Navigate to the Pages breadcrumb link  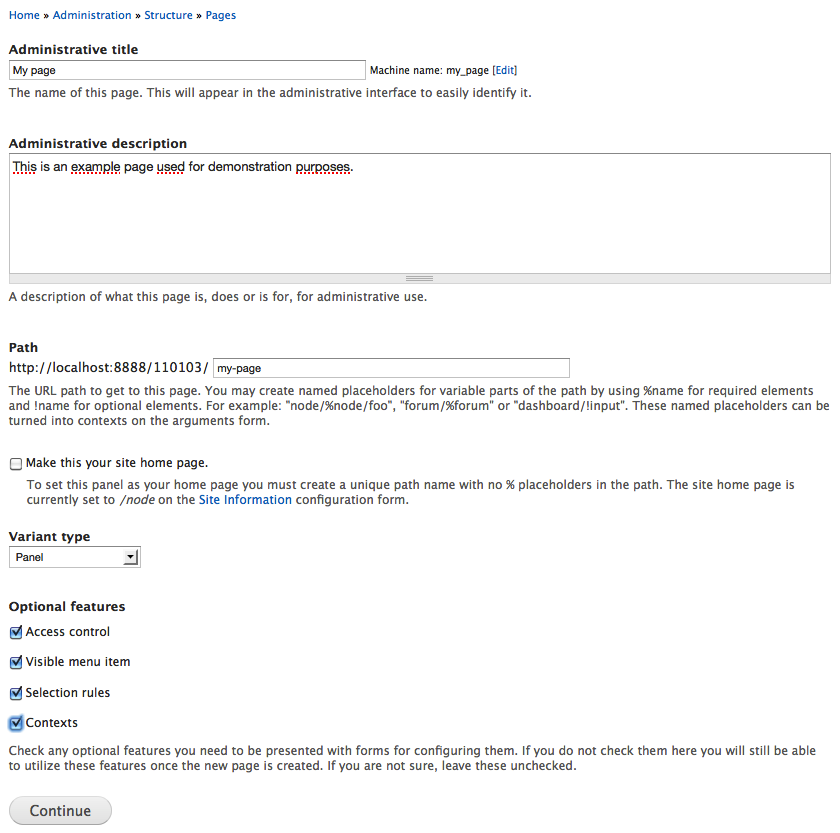click(x=221, y=15)
